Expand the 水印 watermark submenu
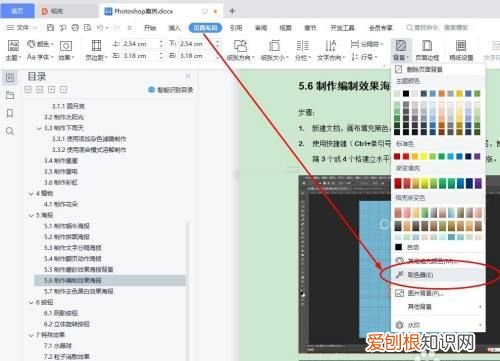The width and height of the screenshot is (500, 361). [x=438, y=325]
